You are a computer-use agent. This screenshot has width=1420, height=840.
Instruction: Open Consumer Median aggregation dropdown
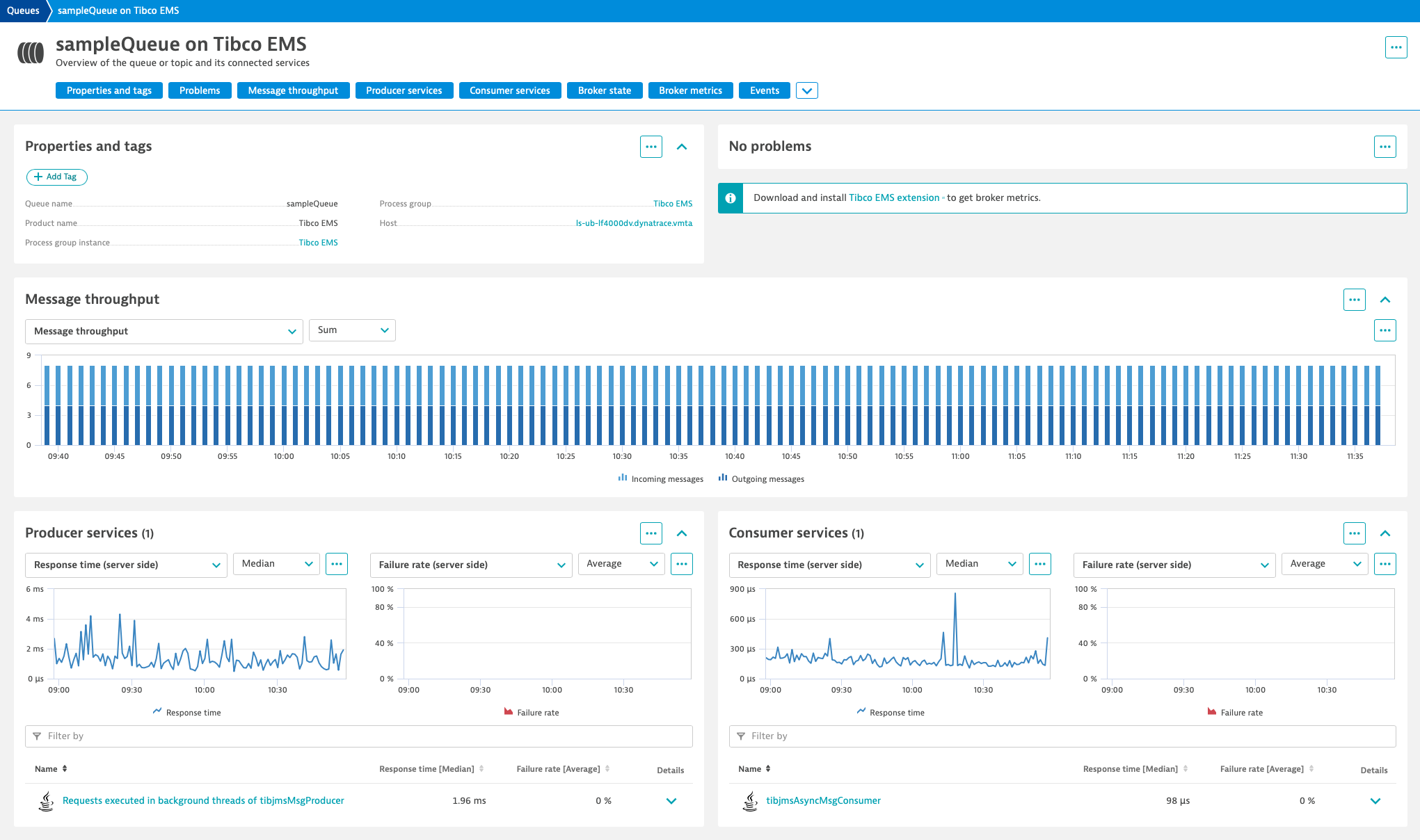coord(980,564)
